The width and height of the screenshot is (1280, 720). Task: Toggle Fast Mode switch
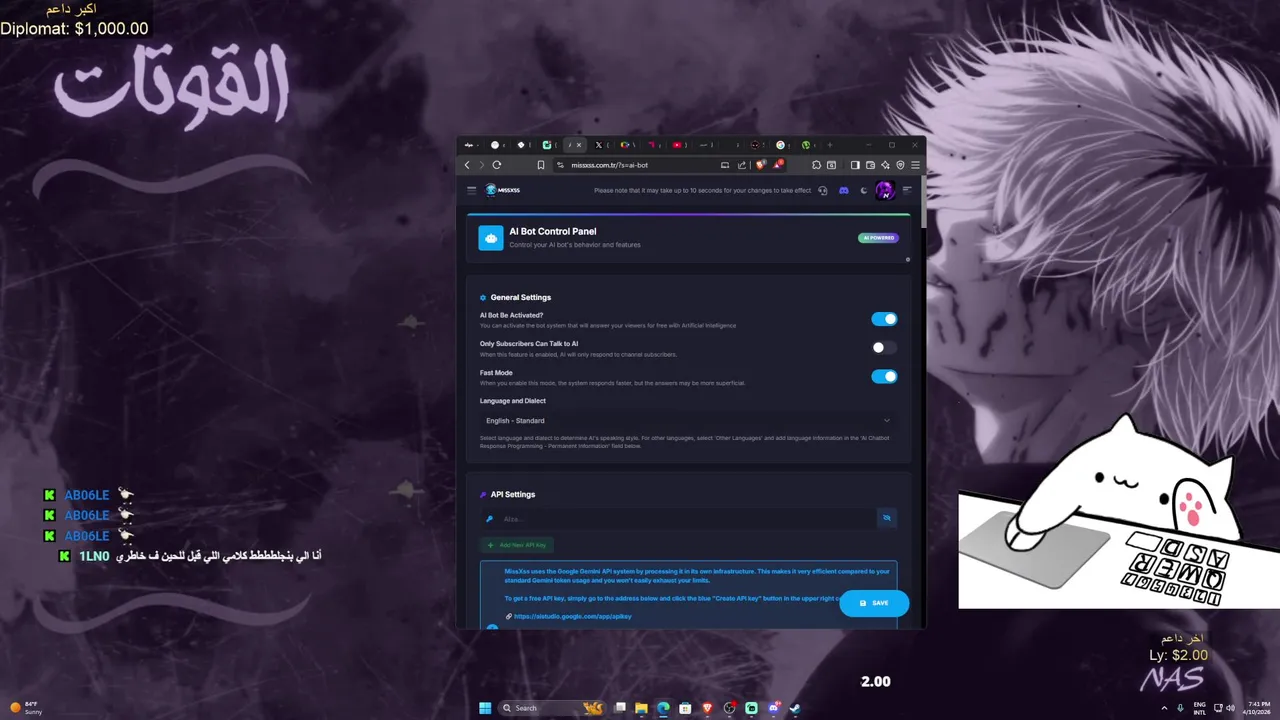[884, 376]
